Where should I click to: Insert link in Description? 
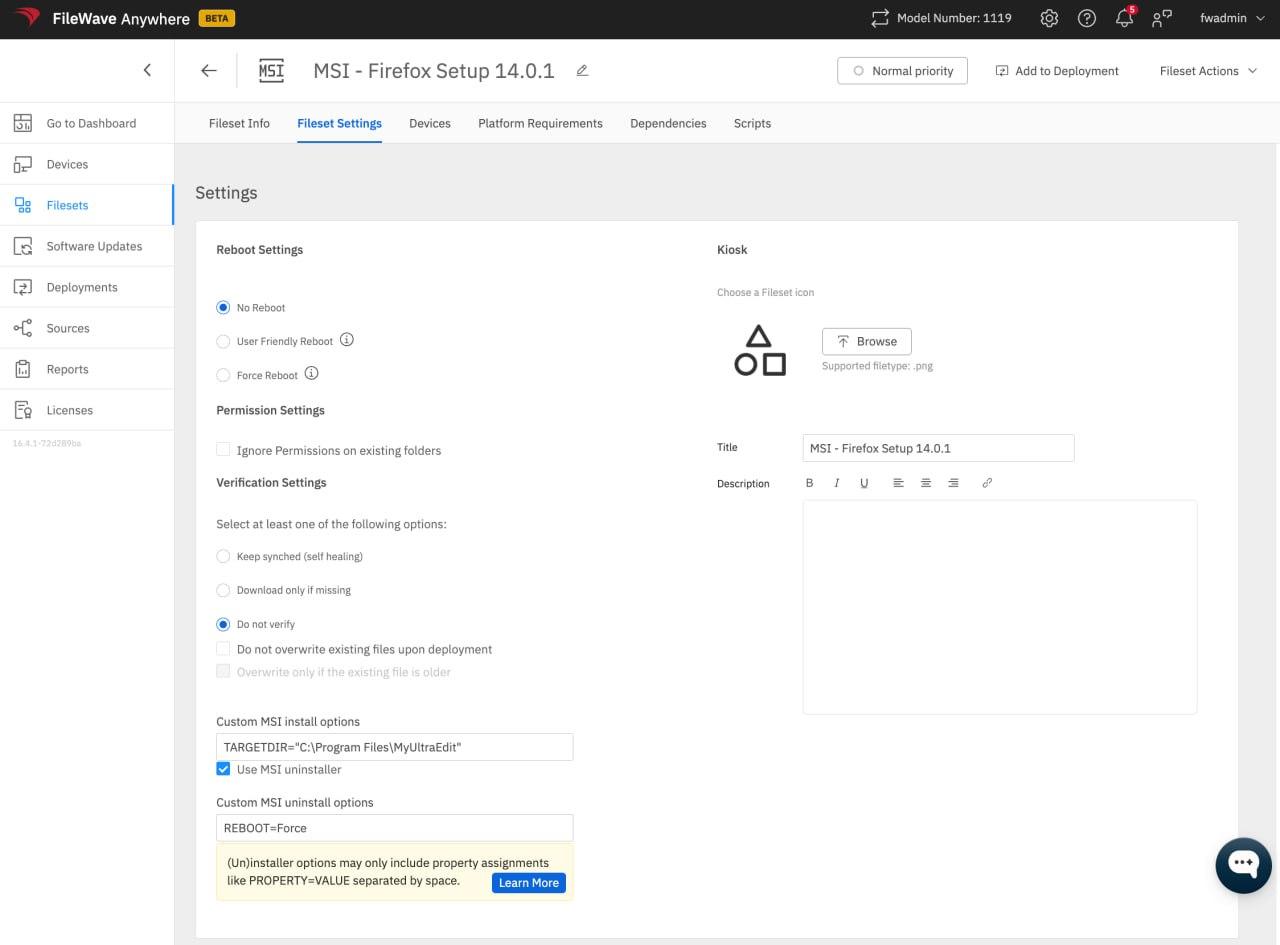pos(987,483)
